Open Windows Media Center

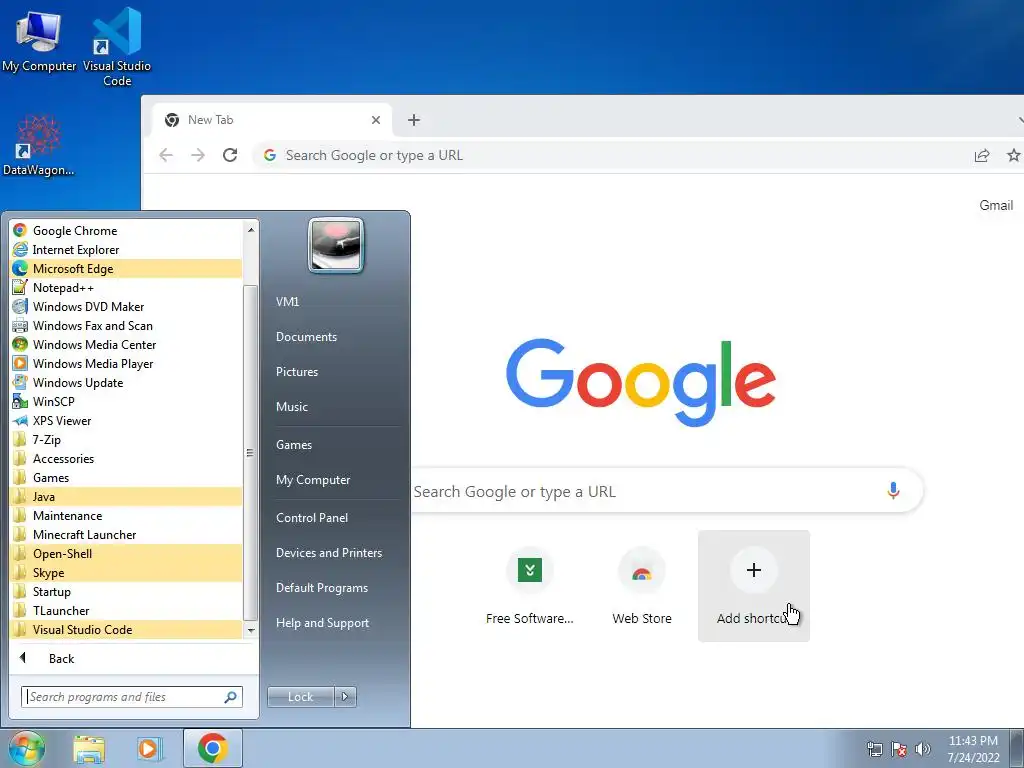pos(126,344)
